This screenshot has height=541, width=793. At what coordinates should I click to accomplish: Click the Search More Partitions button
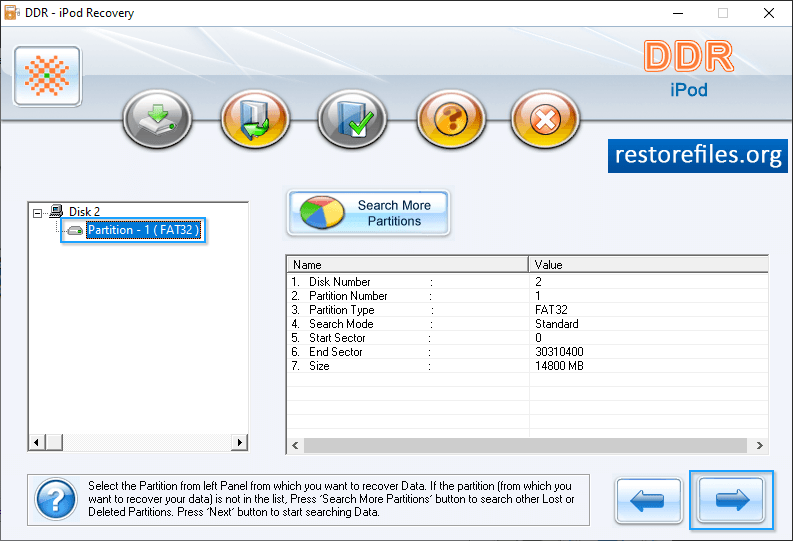coord(368,213)
